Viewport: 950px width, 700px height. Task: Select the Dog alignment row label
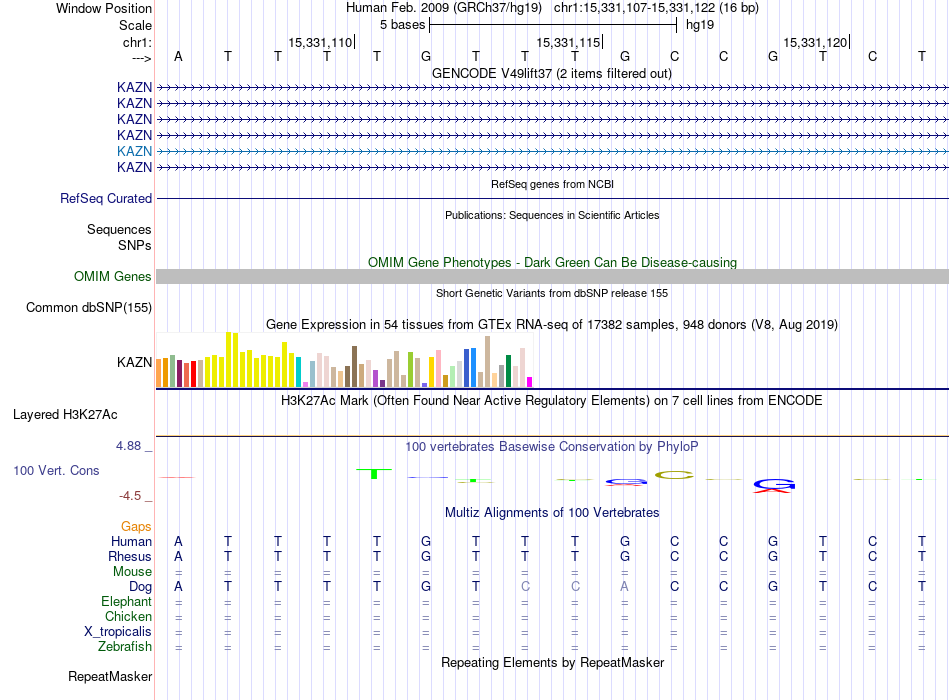[141, 587]
